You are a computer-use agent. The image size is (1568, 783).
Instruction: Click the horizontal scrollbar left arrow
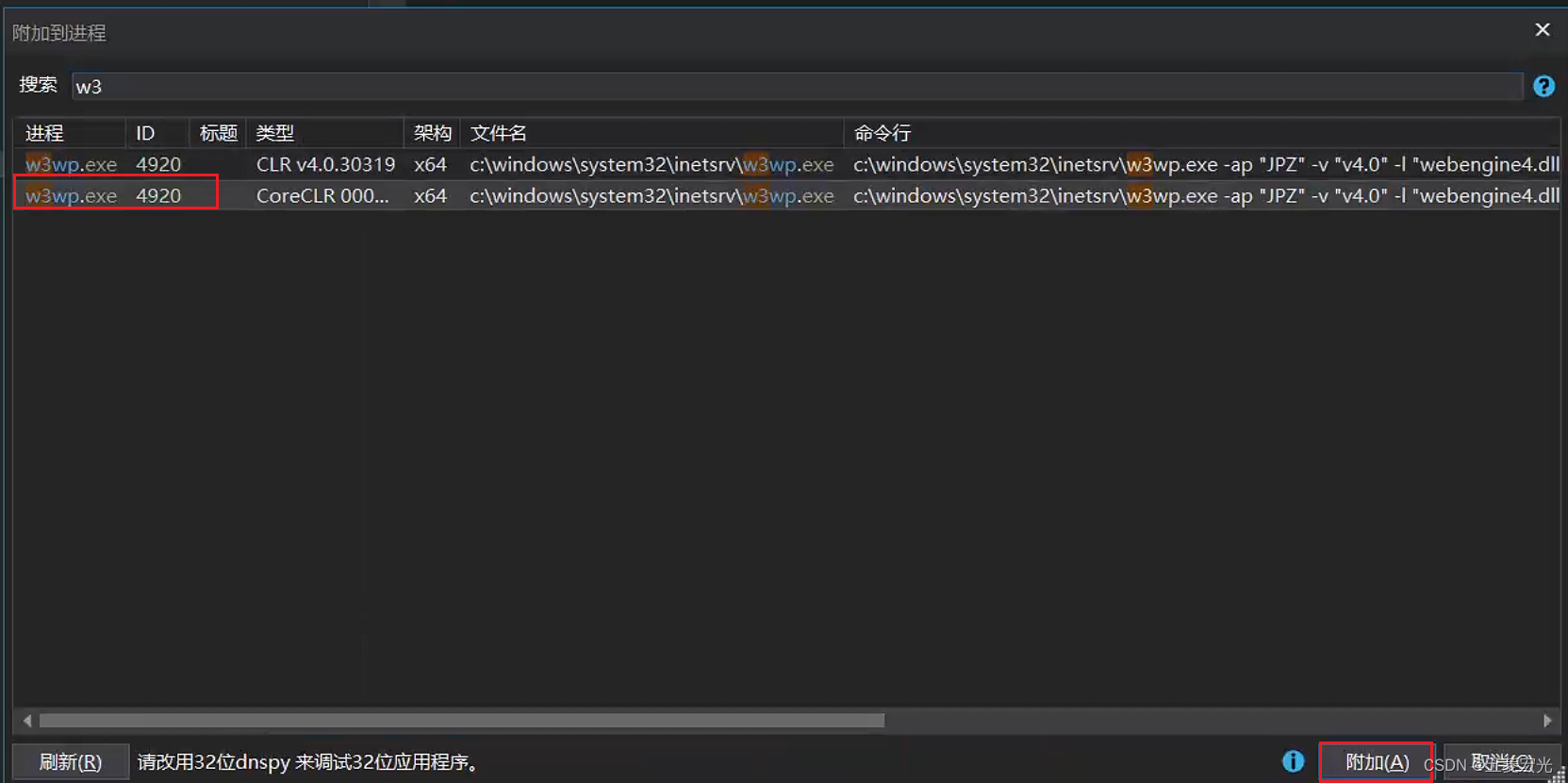(x=27, y=721)
